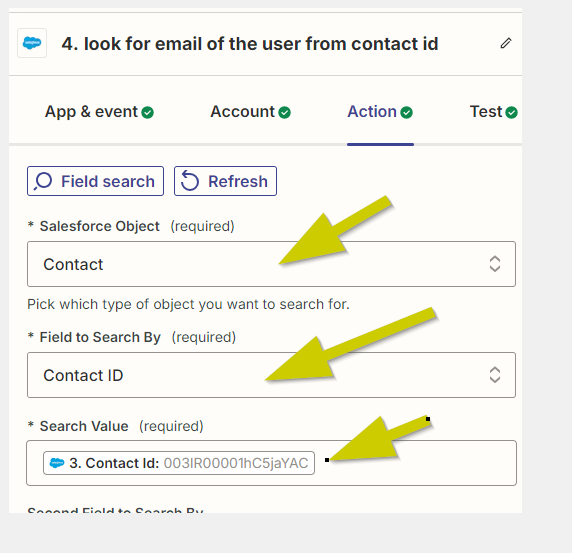Click the Field search button
The width and height of the screenshot is (572, 553).
(95, 181)
